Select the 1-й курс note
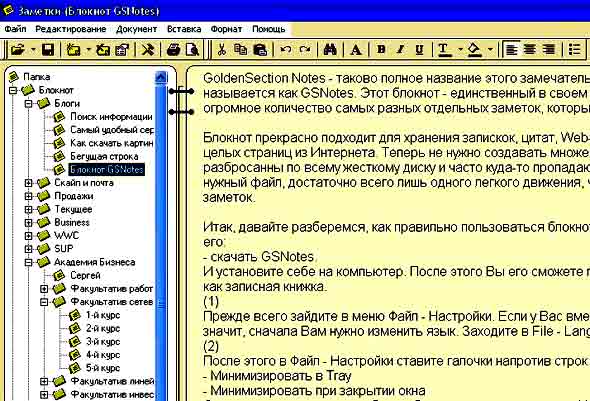 103,315
